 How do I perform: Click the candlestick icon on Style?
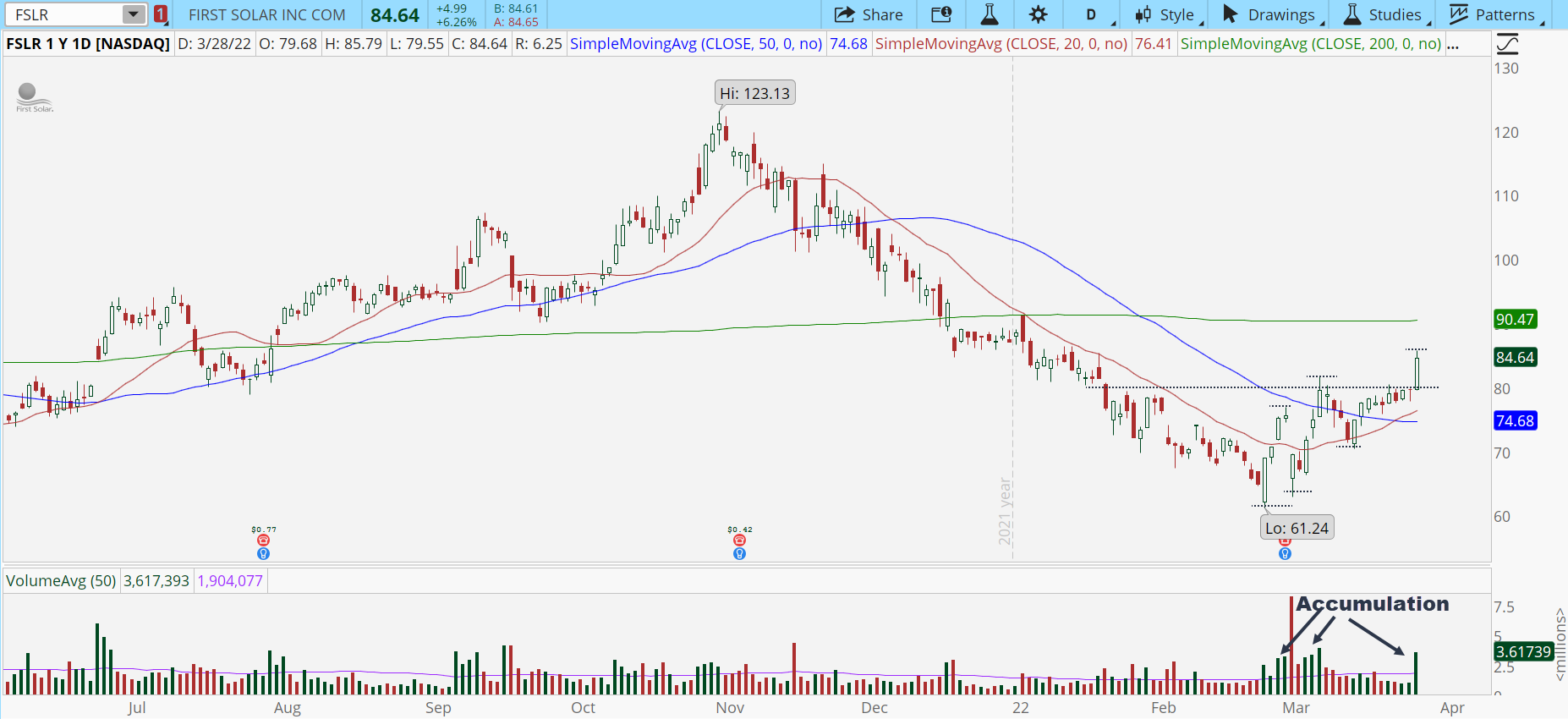[1143, 14]
